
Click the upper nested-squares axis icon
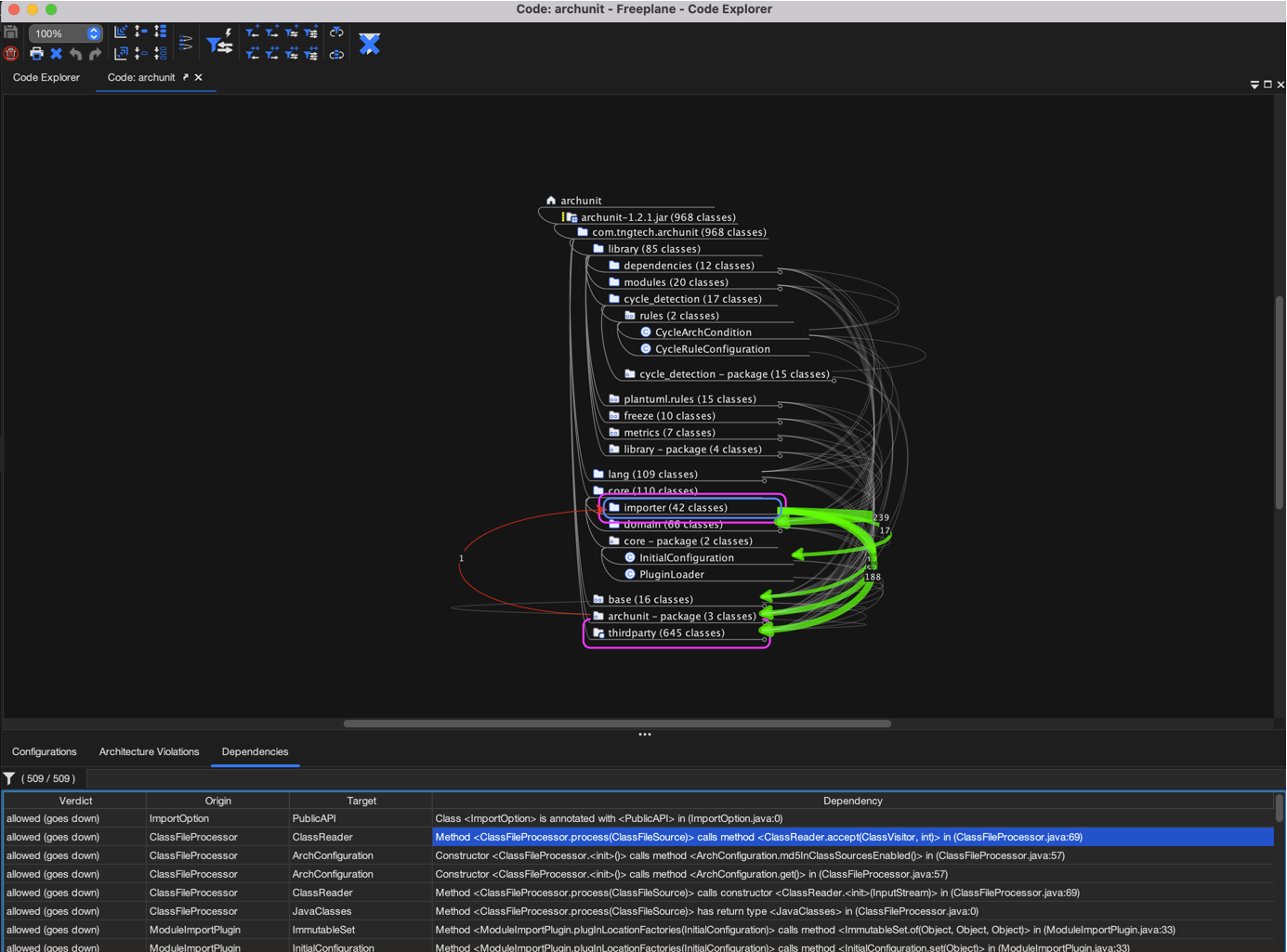pyautogui.click(x=121, y=33)
